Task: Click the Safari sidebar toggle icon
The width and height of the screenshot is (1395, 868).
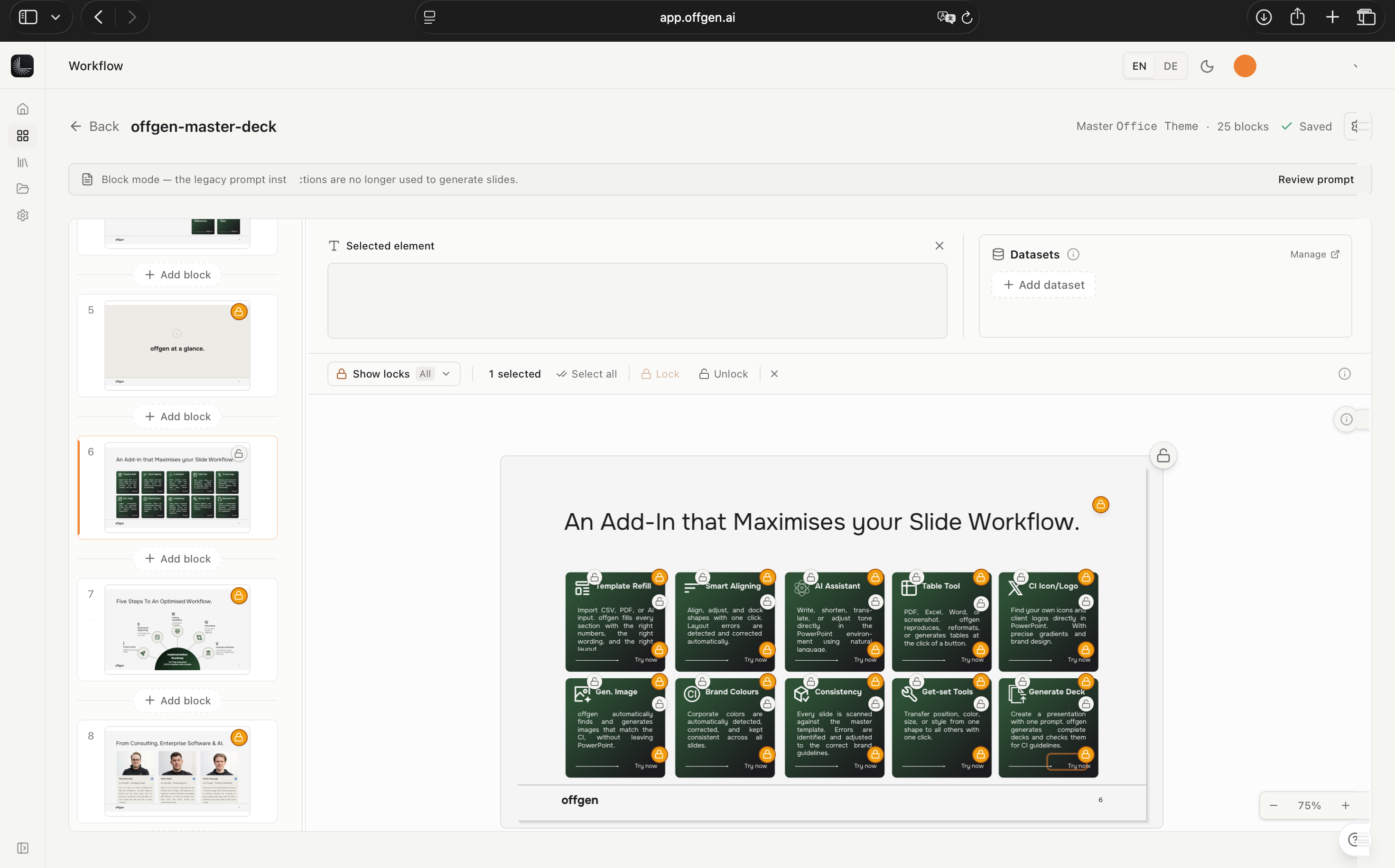Action: 28,17
